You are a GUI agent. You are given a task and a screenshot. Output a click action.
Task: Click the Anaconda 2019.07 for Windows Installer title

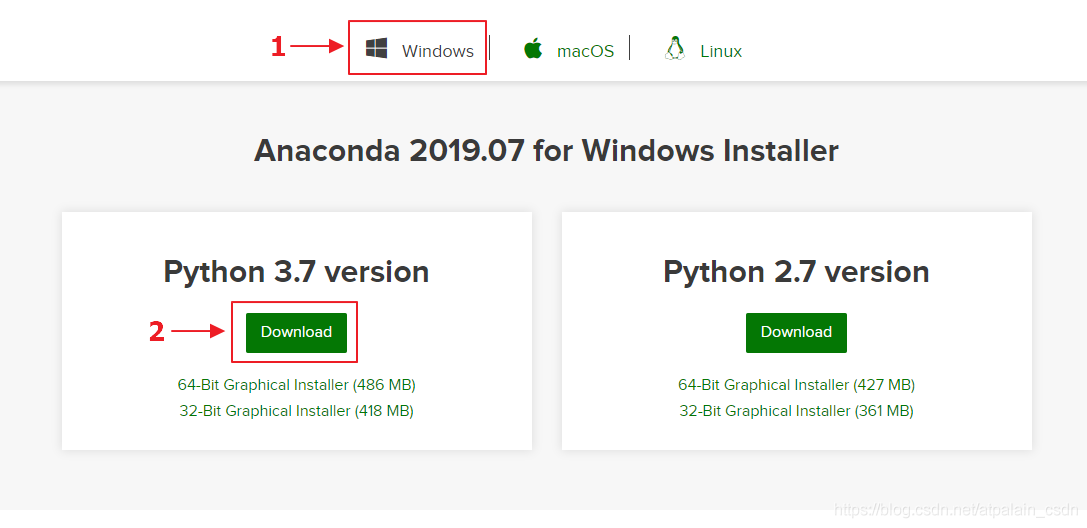click(546, 150)
